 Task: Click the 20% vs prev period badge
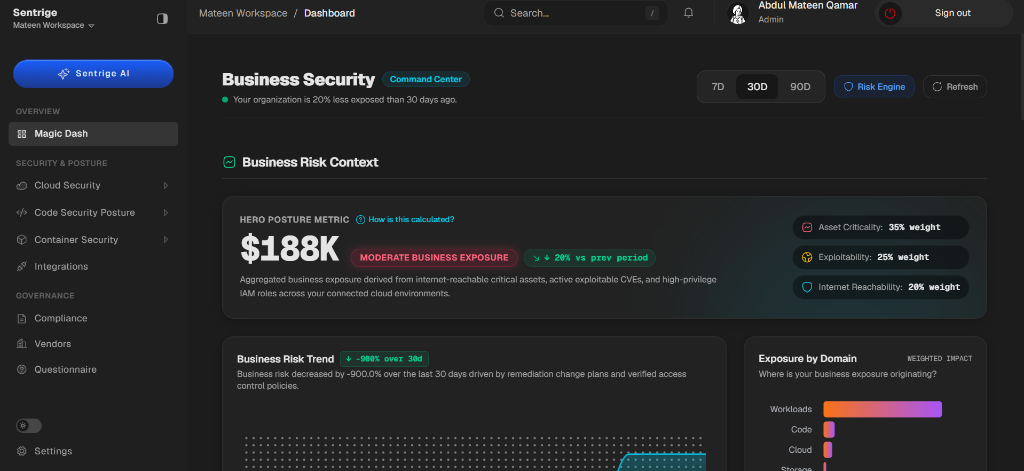[x=590, y=257]
